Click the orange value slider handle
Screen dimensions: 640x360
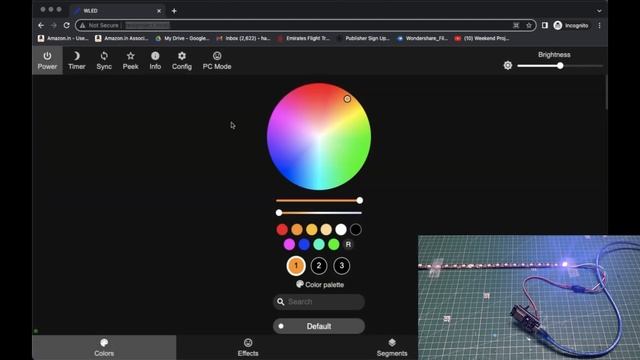(x=360, y=200)
